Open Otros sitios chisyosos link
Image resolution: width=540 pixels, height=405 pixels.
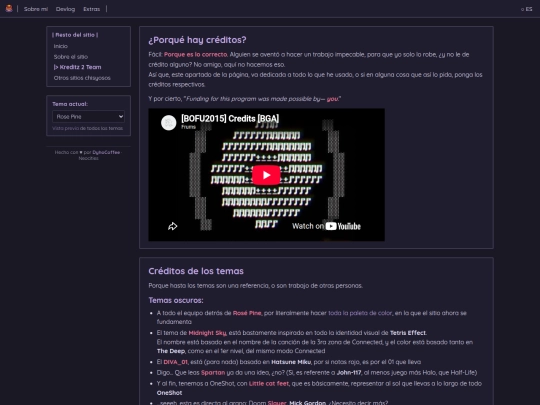[x=82, y=78]
